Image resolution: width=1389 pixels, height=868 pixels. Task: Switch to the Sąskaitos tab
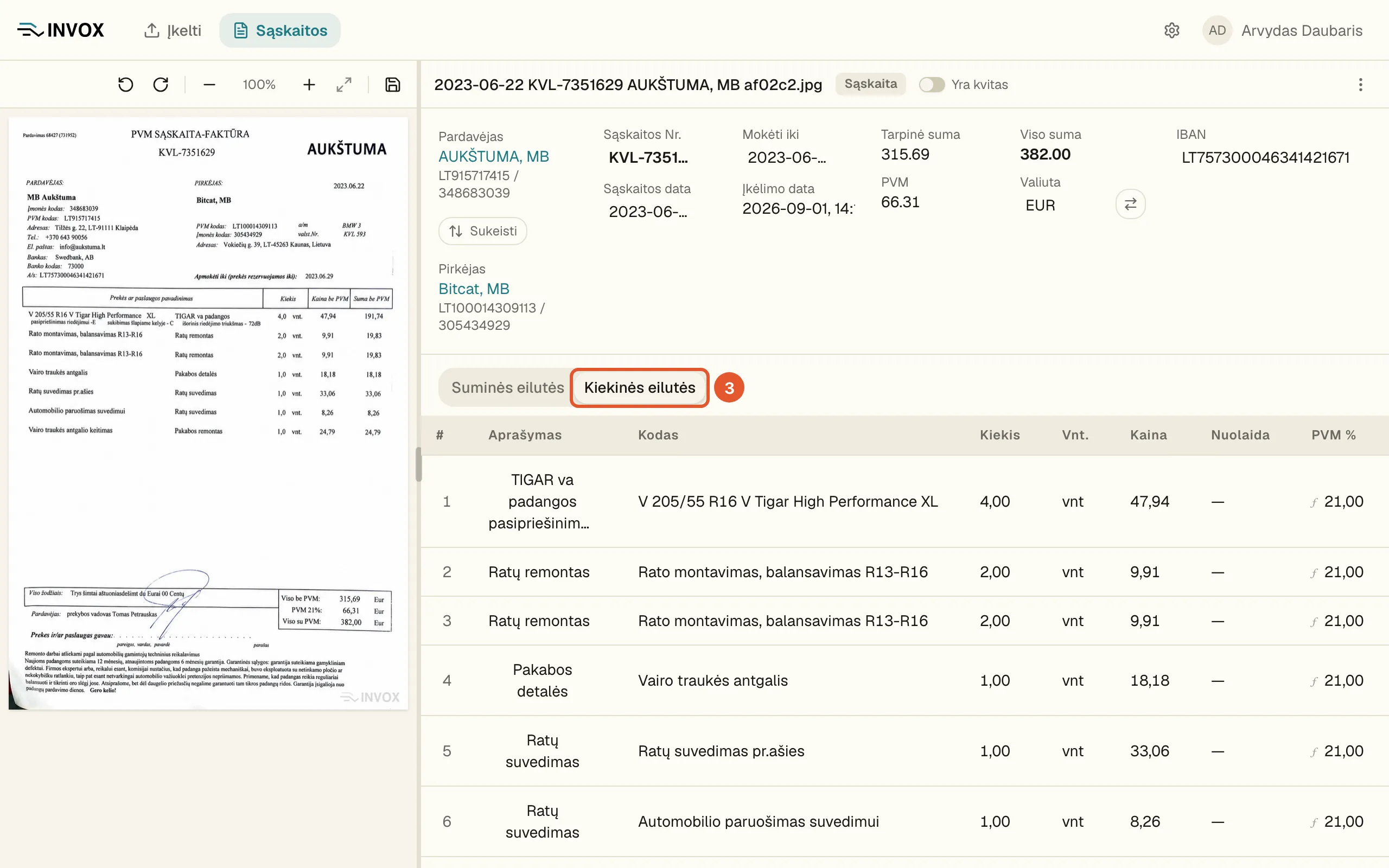coord(280,30)
